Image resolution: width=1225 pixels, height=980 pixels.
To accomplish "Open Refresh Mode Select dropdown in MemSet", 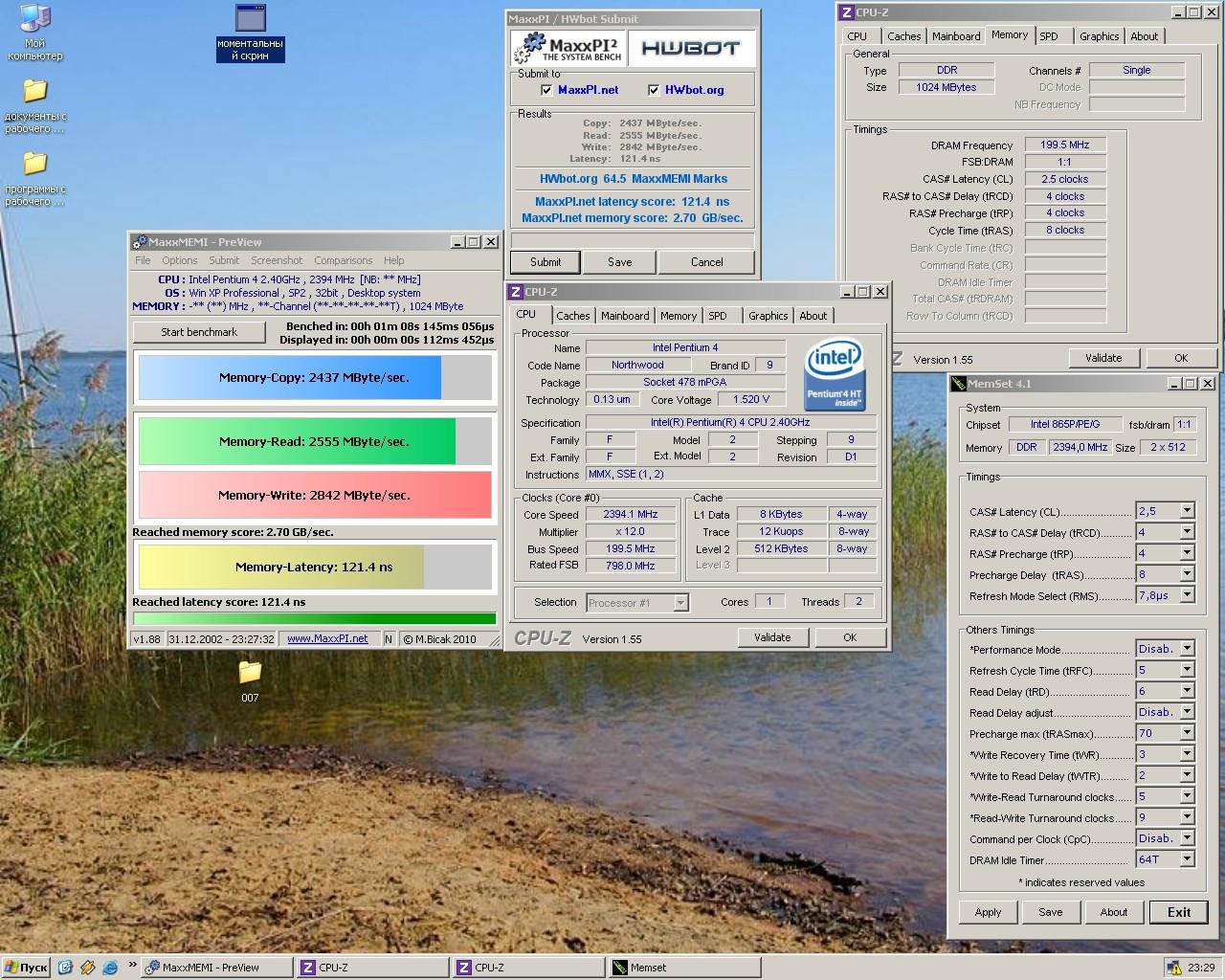I will [1187, 595].
